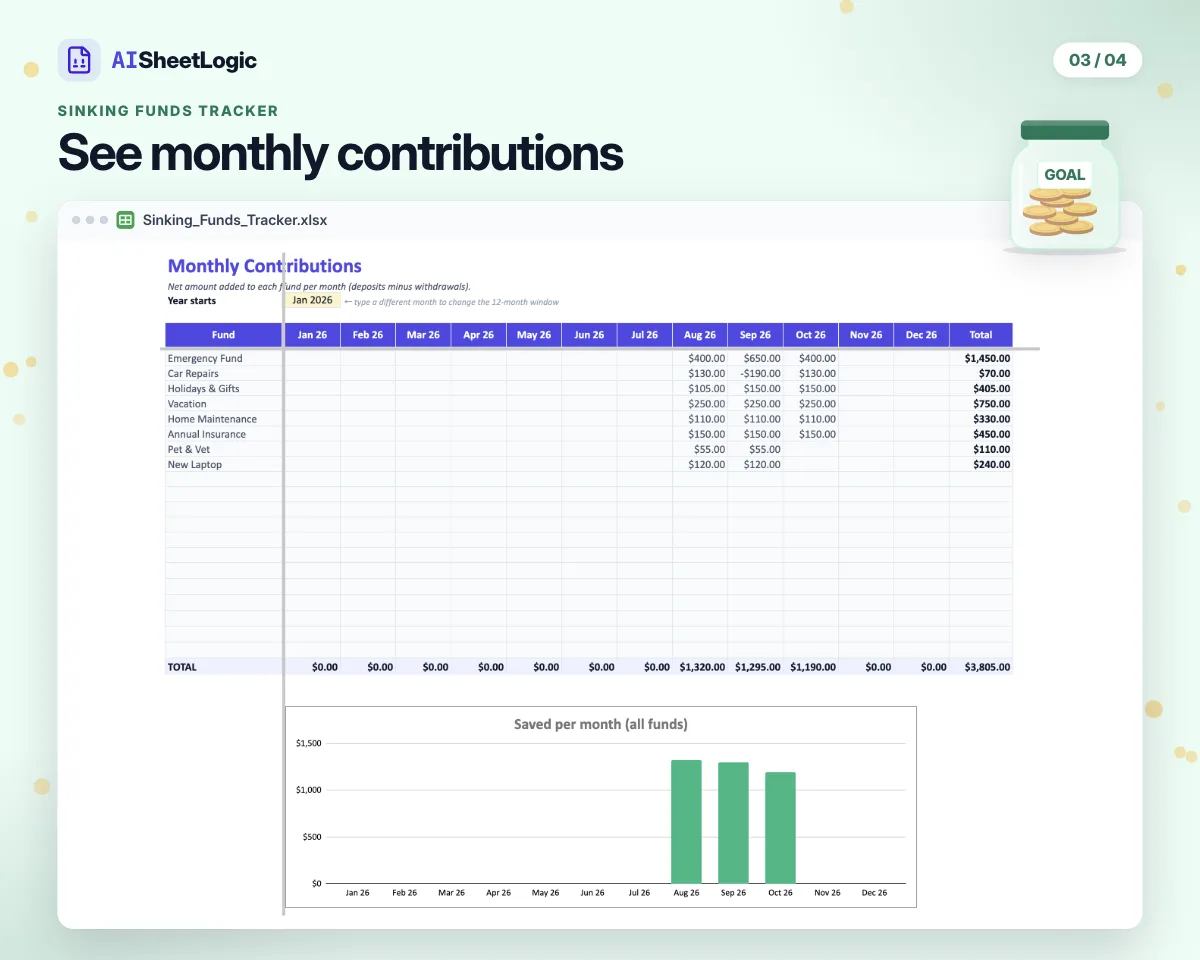Select New Laptop total $240.00

point(981,464)
